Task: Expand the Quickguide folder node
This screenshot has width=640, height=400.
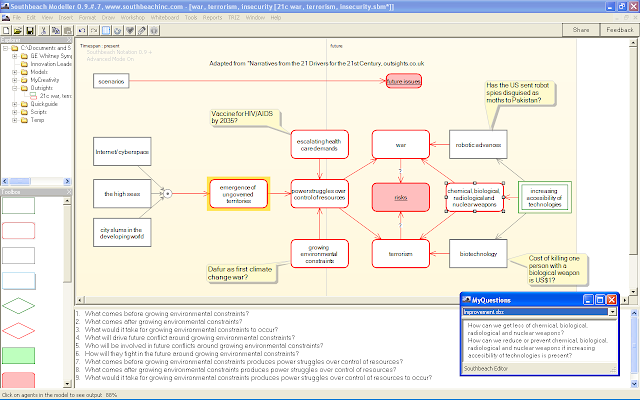Action: [x=15, y=104]
